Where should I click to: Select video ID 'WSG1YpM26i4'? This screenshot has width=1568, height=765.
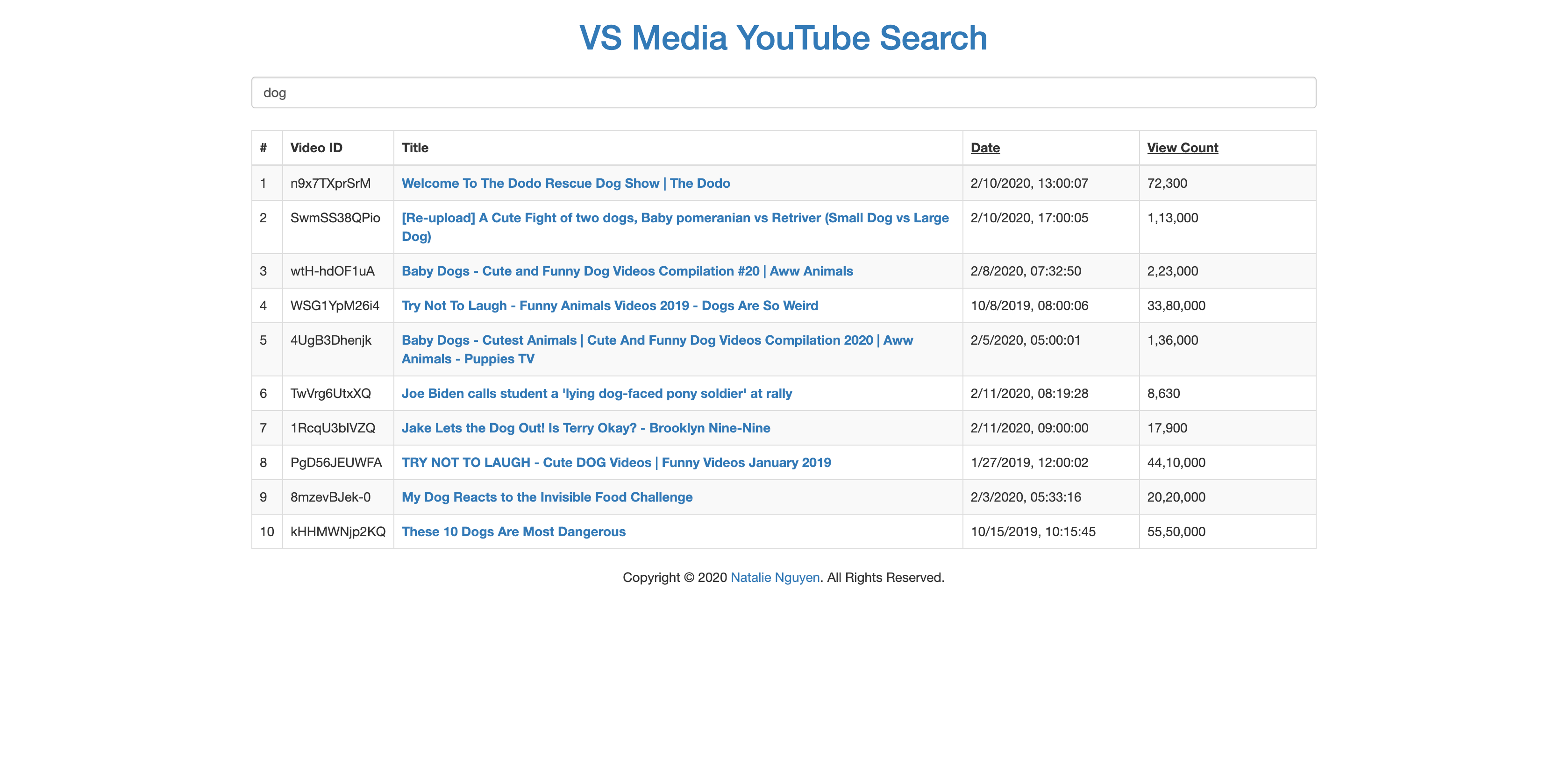pyautogui.click(x=334, y=305)
